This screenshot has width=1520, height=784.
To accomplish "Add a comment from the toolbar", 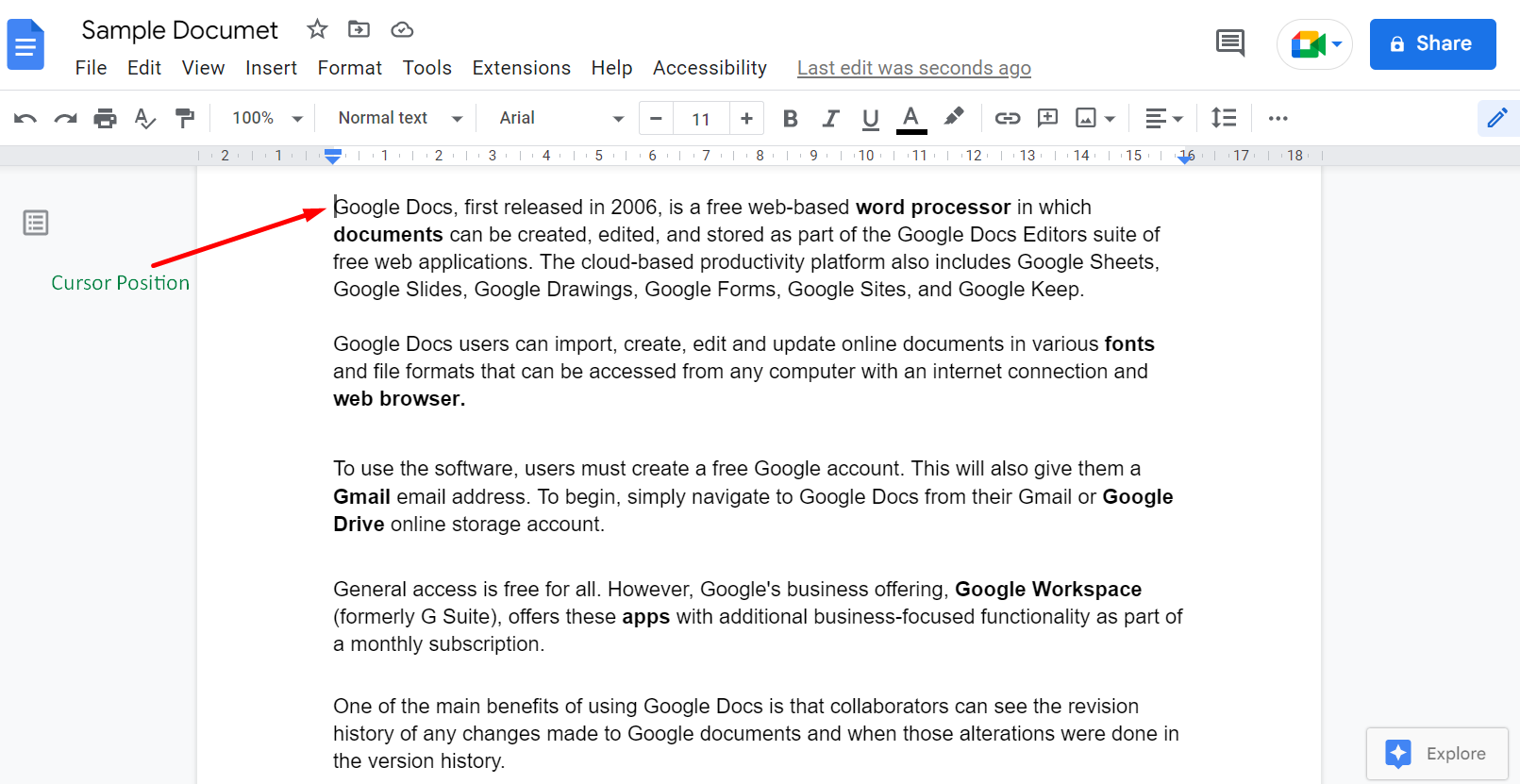I will pos(1047,118).
